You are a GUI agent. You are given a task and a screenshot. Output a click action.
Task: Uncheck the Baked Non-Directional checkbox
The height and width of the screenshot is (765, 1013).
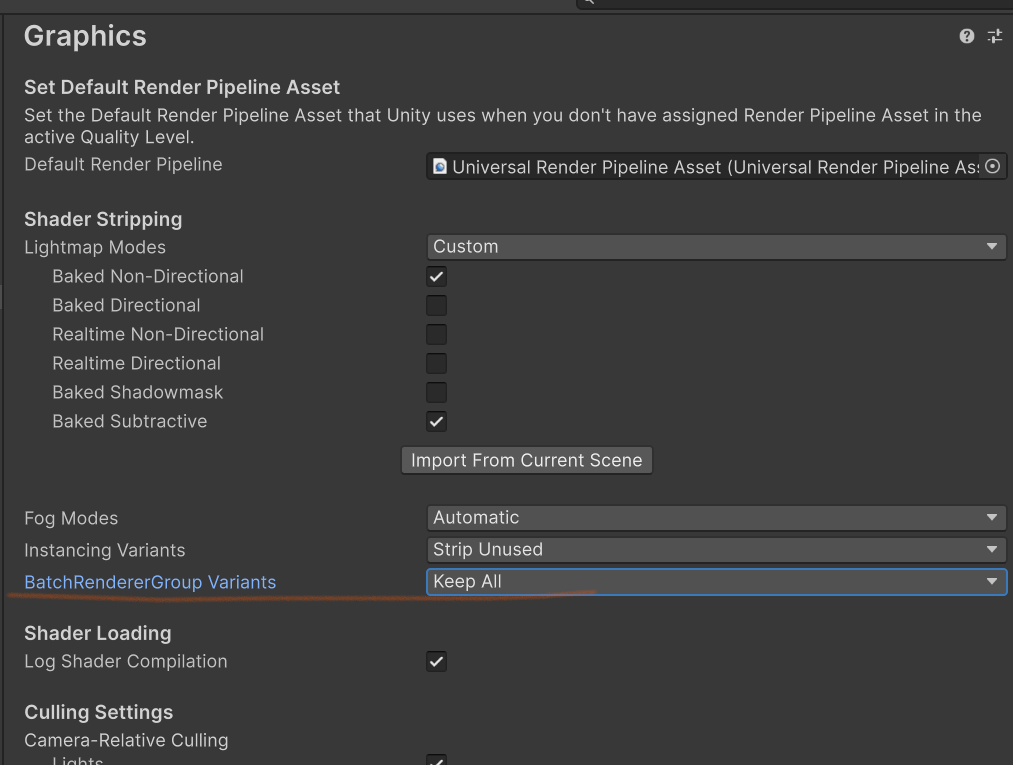pos(437,277)
